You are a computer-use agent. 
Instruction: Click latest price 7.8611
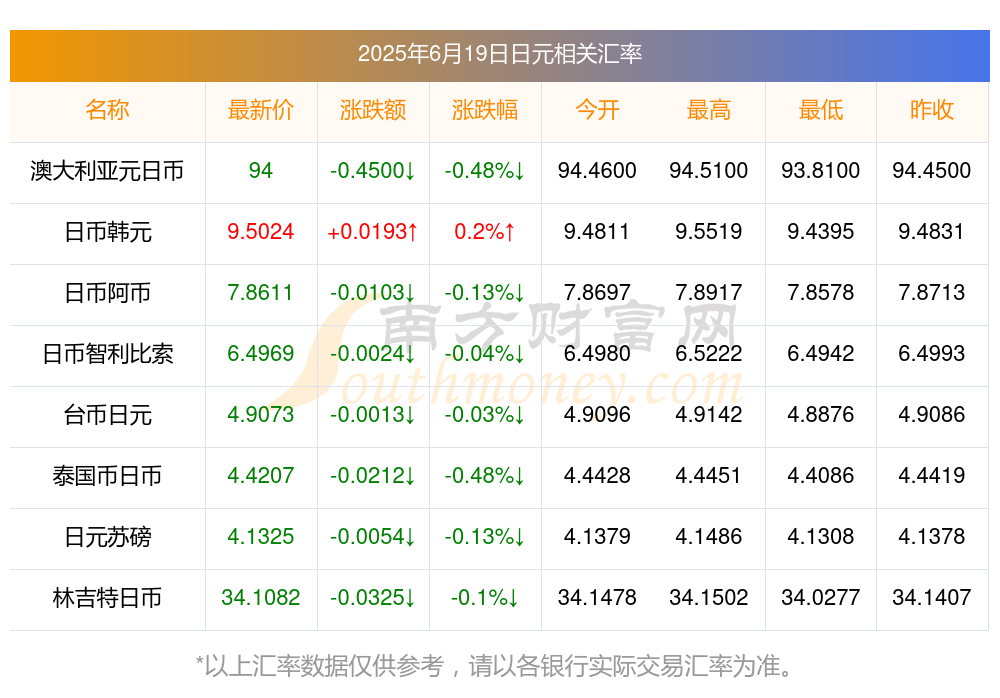(x=260, y=293)
